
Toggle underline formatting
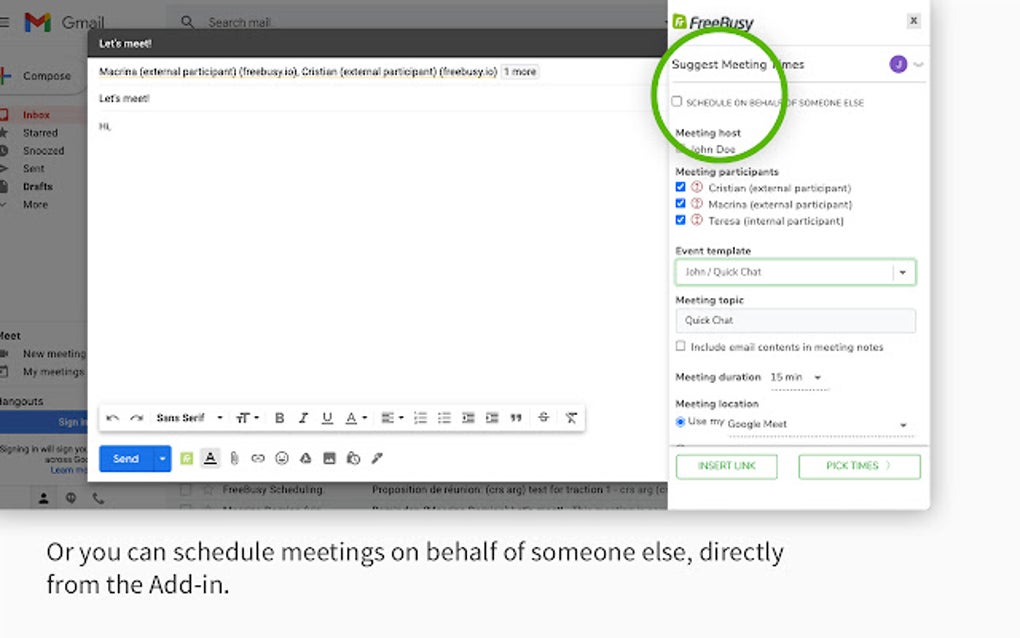tap(327, 418)
